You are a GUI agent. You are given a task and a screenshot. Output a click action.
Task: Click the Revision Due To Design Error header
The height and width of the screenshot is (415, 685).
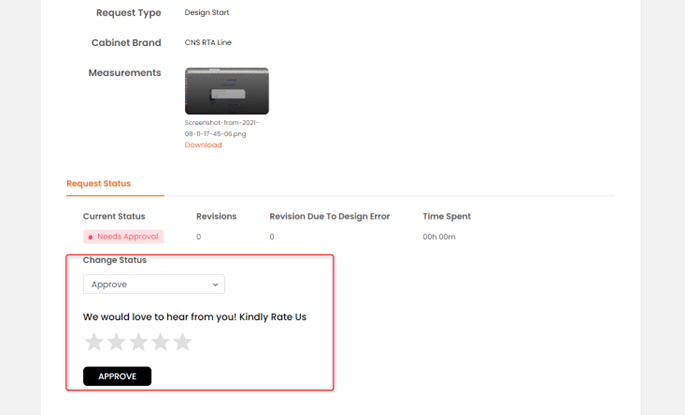pyautogui.click(x=329, y=216)
